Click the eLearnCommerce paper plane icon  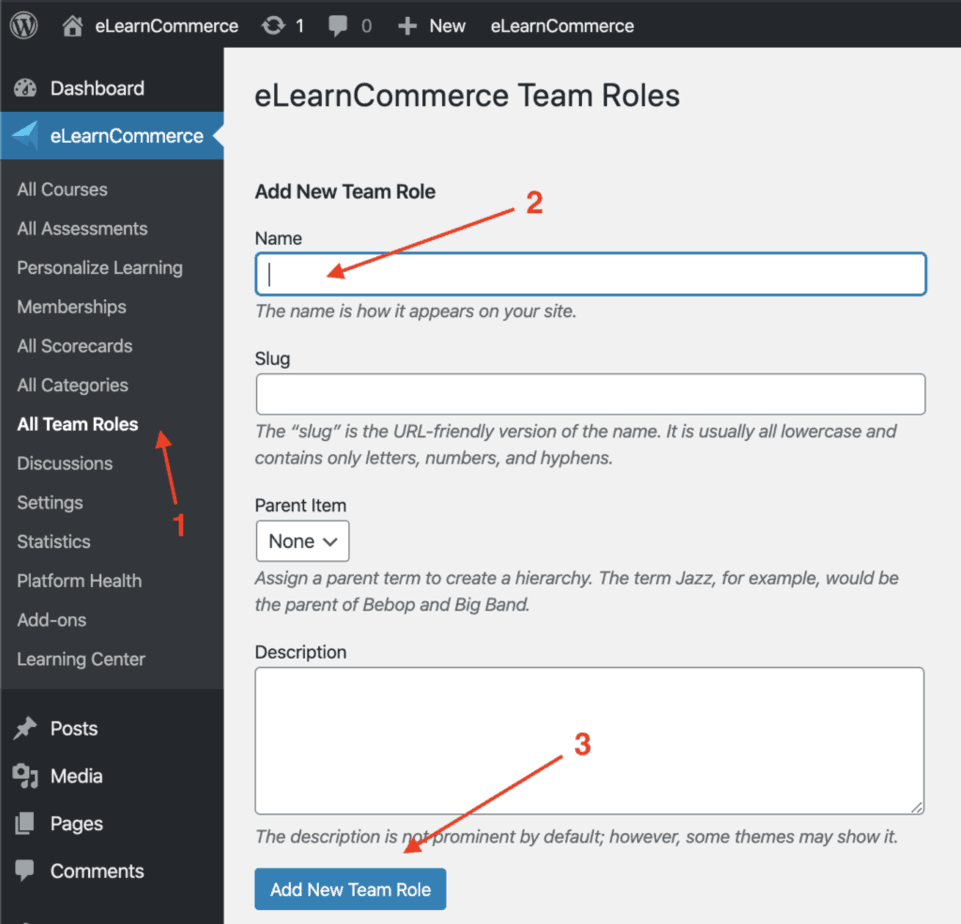(25, 135)
